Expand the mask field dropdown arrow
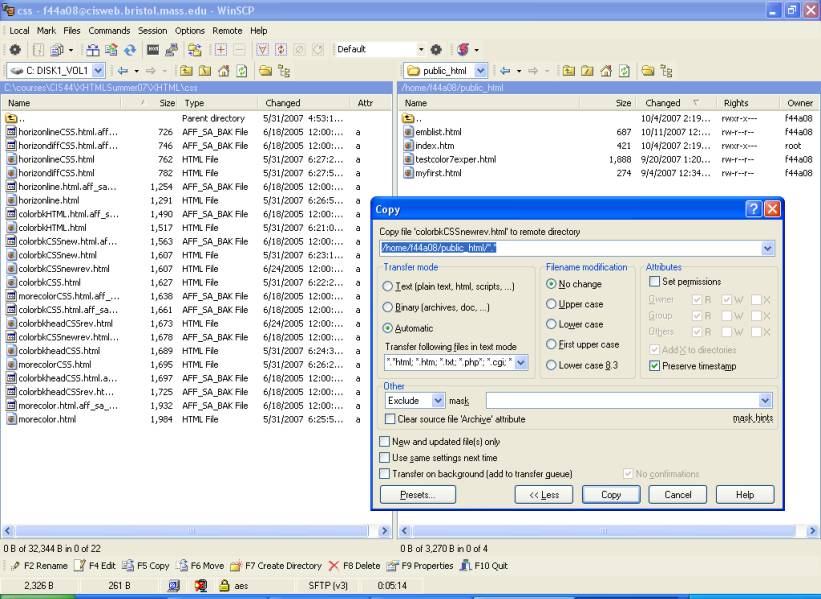Viewport: 821px width, 599px height. point(765,401)
